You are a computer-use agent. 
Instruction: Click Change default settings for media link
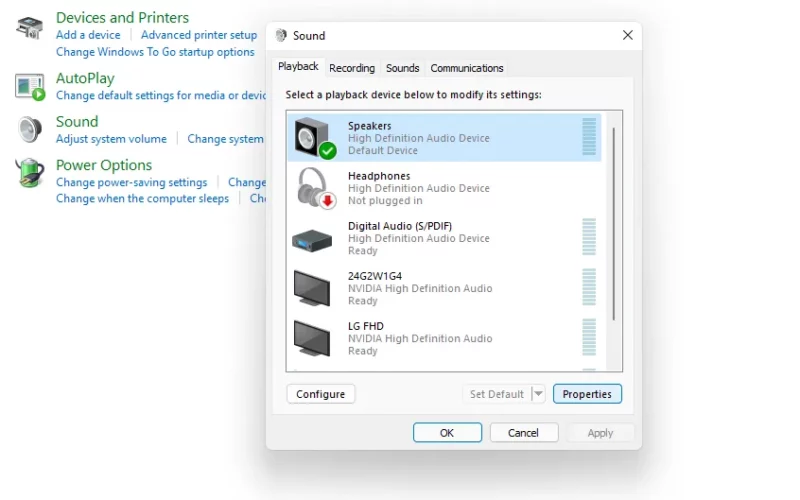click(161, 95)
